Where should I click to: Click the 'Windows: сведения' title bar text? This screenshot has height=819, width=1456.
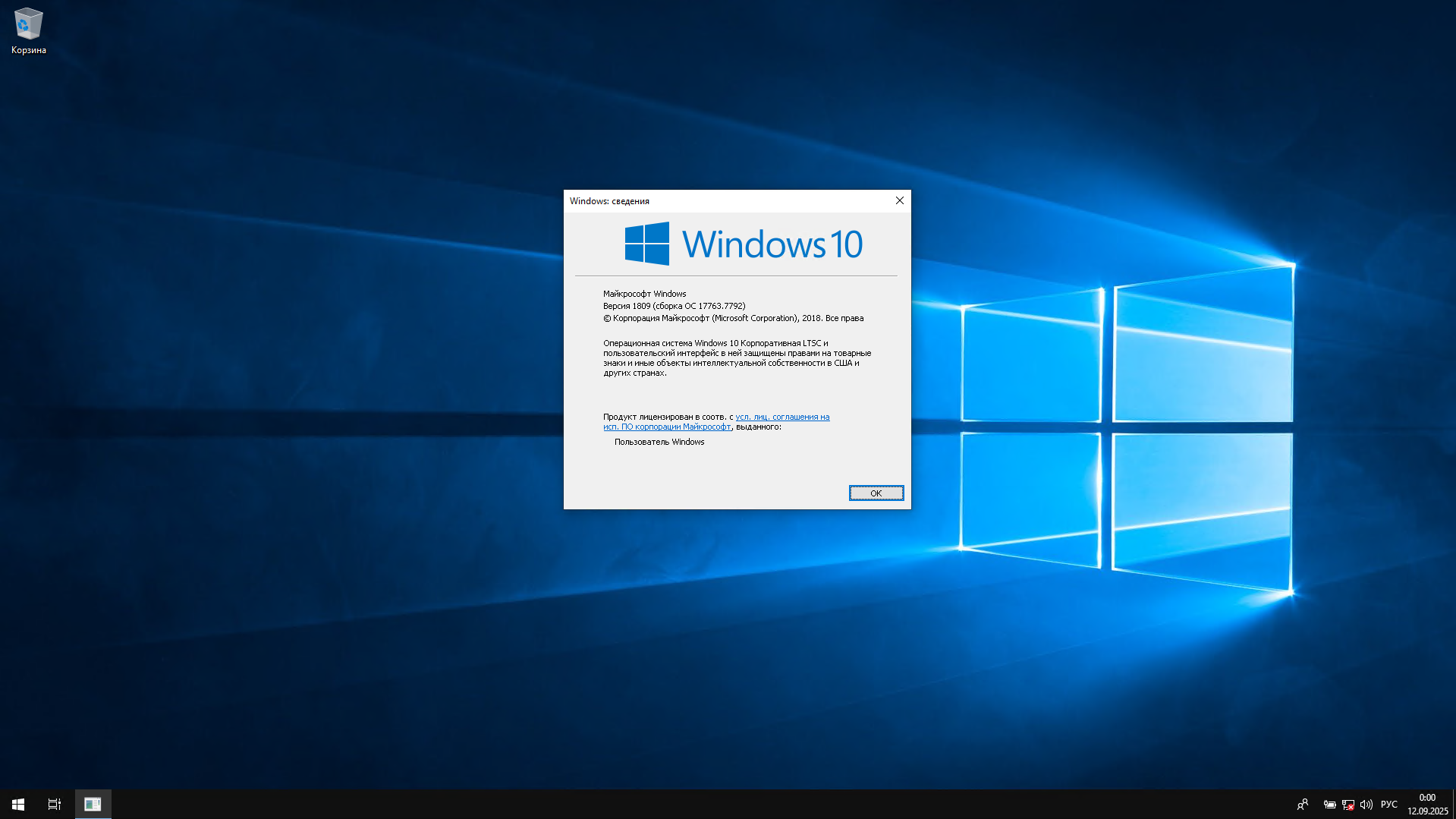(x=609, y=201)
